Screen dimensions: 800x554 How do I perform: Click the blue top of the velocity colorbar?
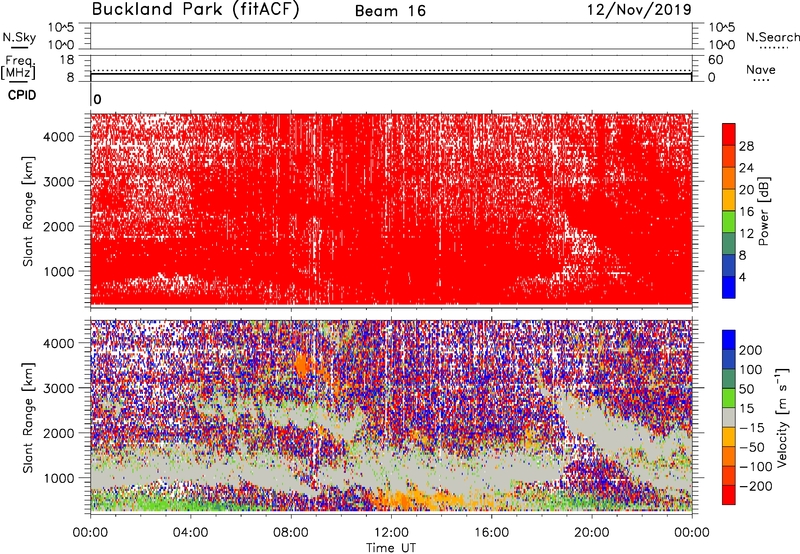(729, 340)
